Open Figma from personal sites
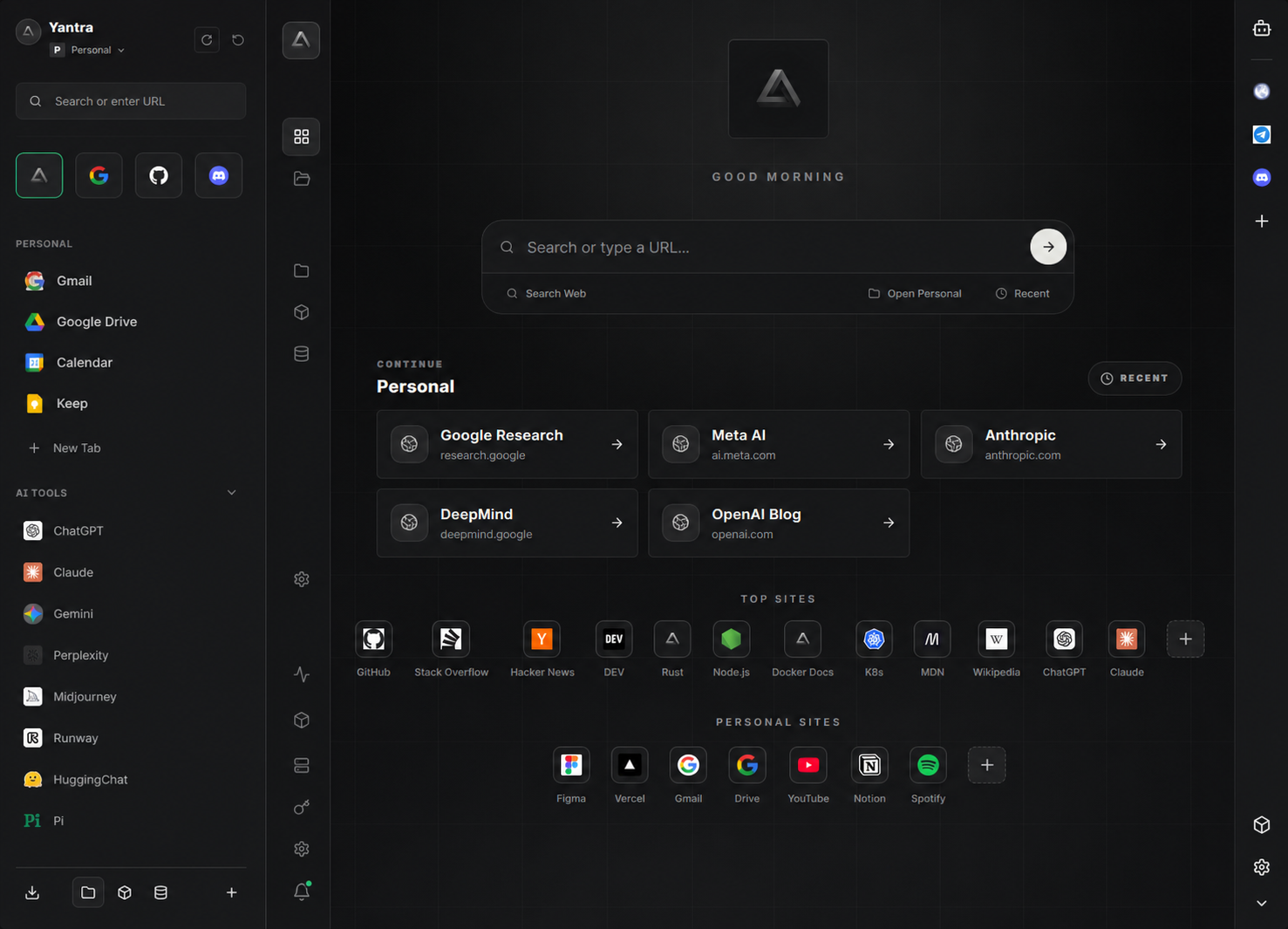 (x=571, y=765)
